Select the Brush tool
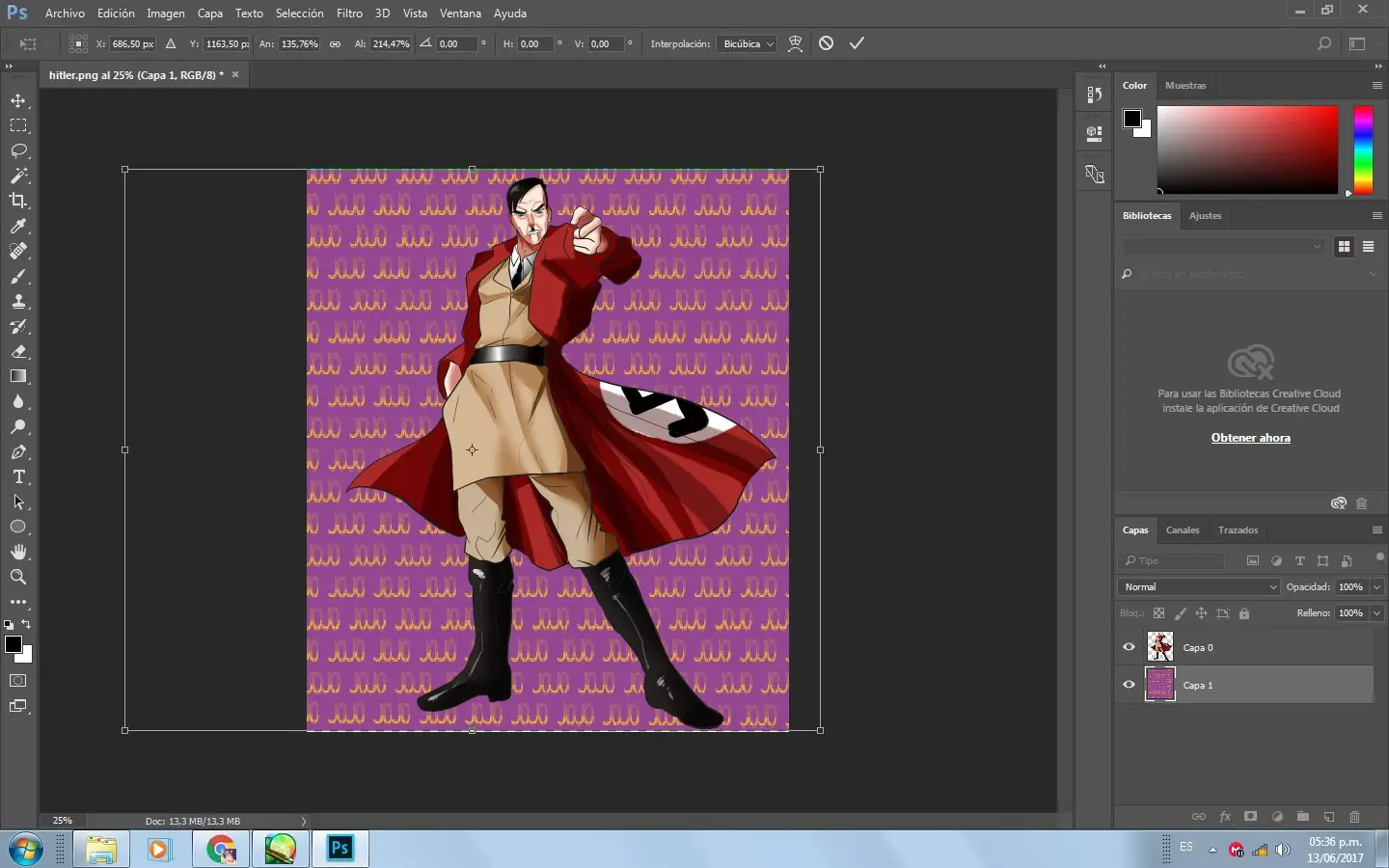 18,276
